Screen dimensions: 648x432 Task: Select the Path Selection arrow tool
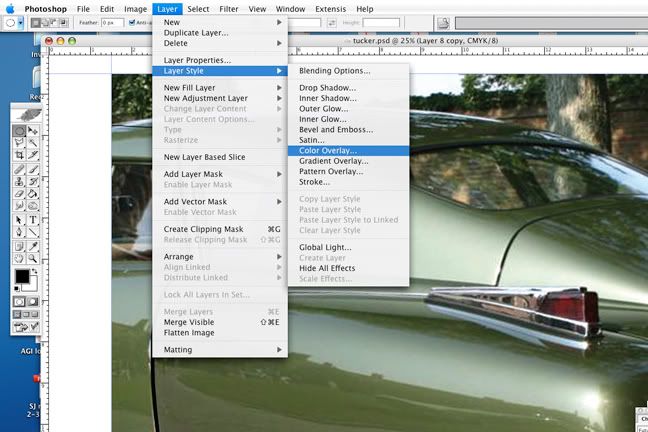click(x=19, y=220)
